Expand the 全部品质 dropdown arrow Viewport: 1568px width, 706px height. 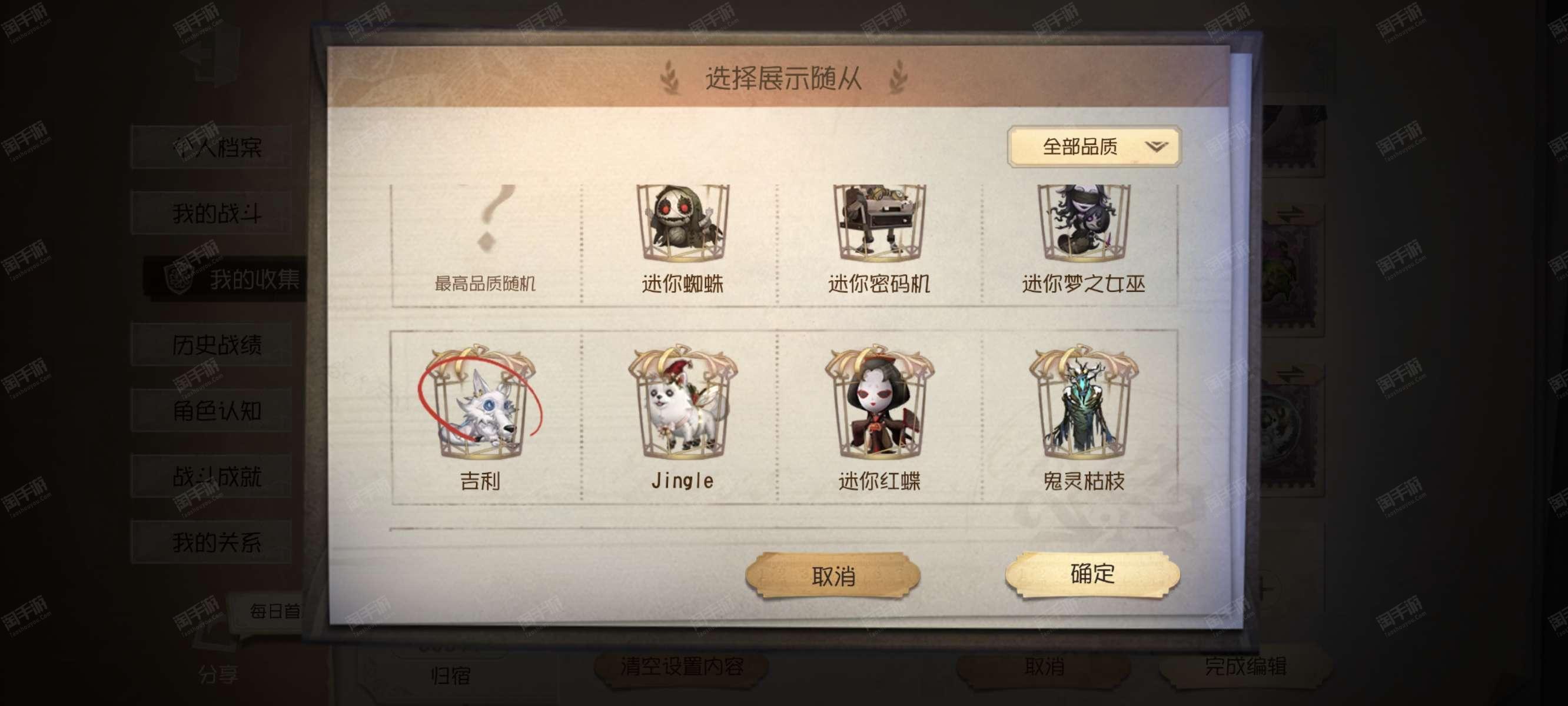pos(1156,146)
